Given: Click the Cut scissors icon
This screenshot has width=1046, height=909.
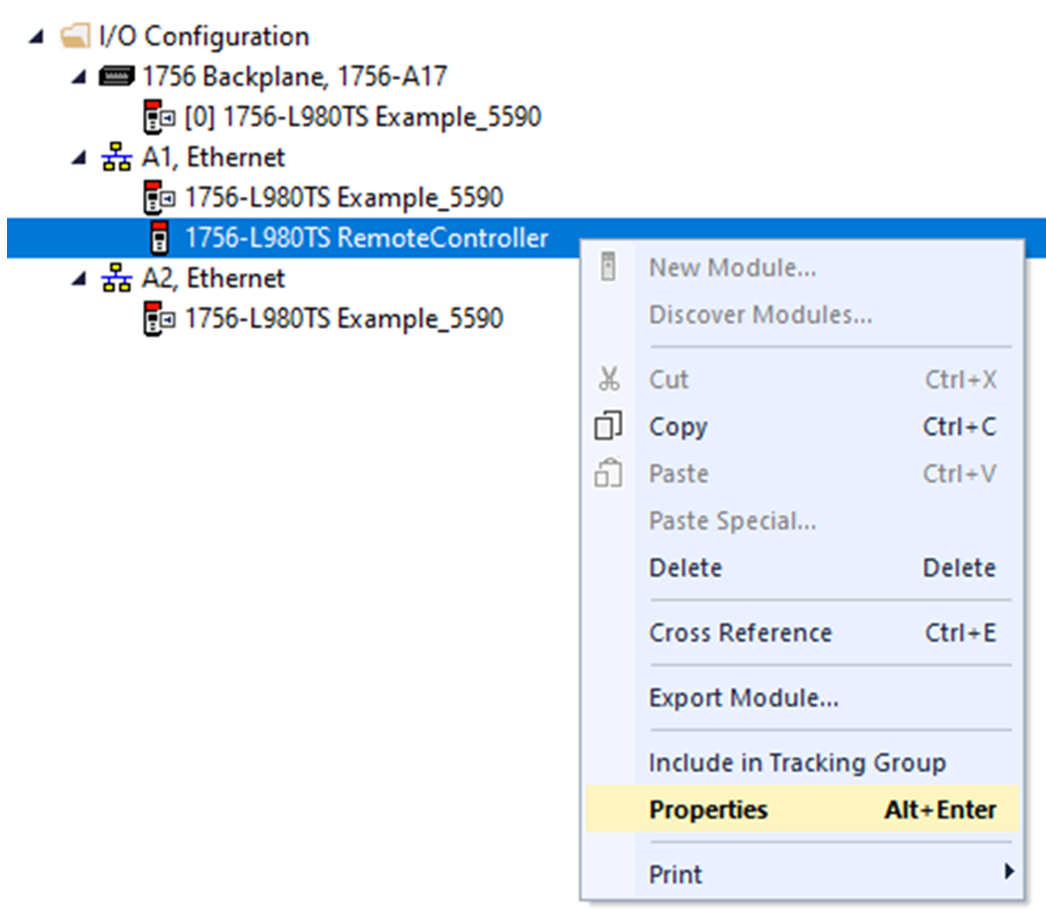Looking at the screenshot, I should [608, 379].
